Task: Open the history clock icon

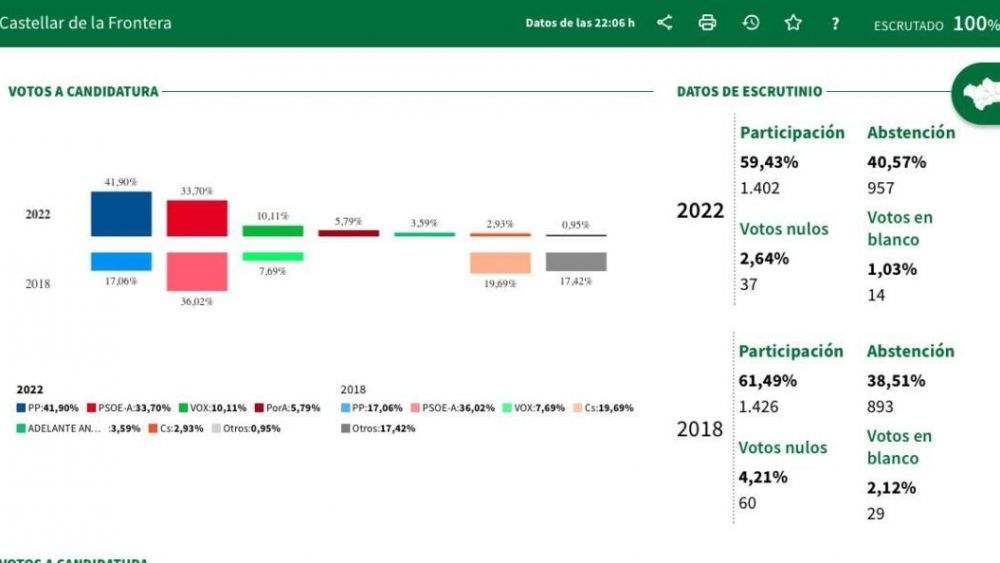Action: (x=751, y=23)
